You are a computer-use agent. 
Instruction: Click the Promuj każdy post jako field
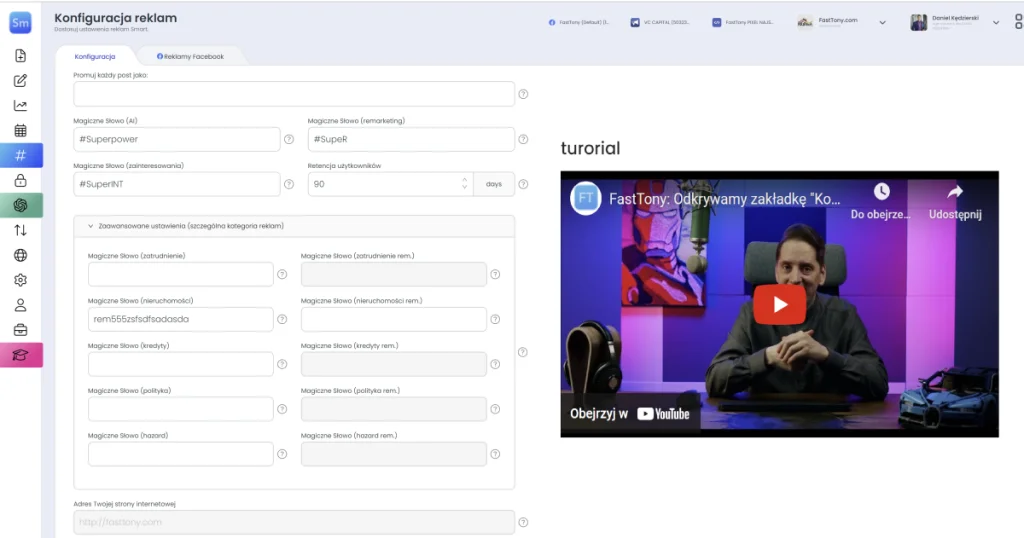pyautogui.click(x=294, y=94)
